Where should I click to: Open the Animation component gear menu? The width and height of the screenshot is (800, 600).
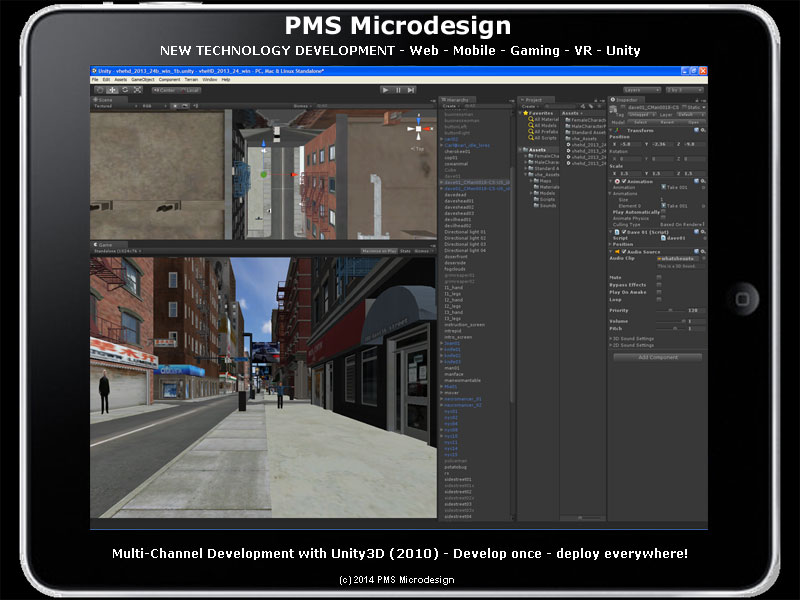point(703,181)
